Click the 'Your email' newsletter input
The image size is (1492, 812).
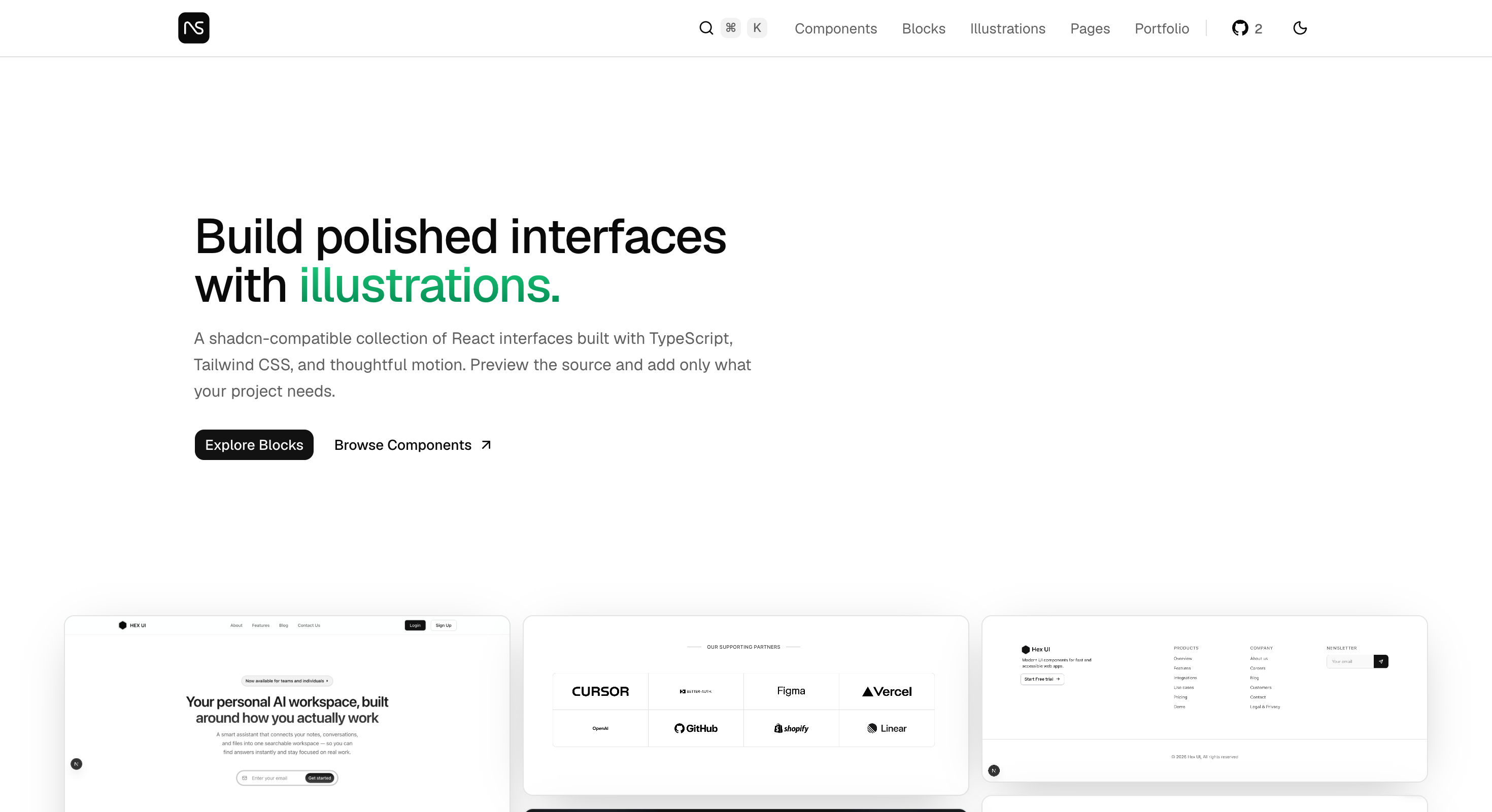[x=1349, y=661]
